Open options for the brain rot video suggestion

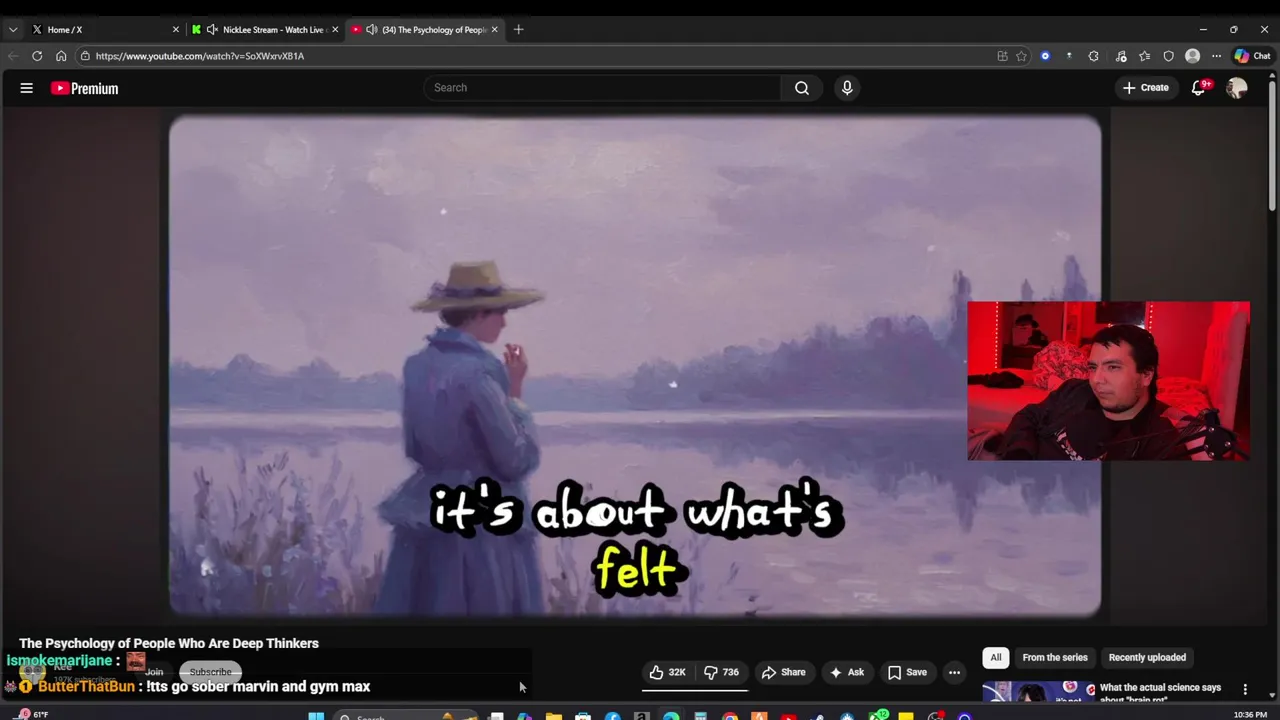click(1245, 689)
